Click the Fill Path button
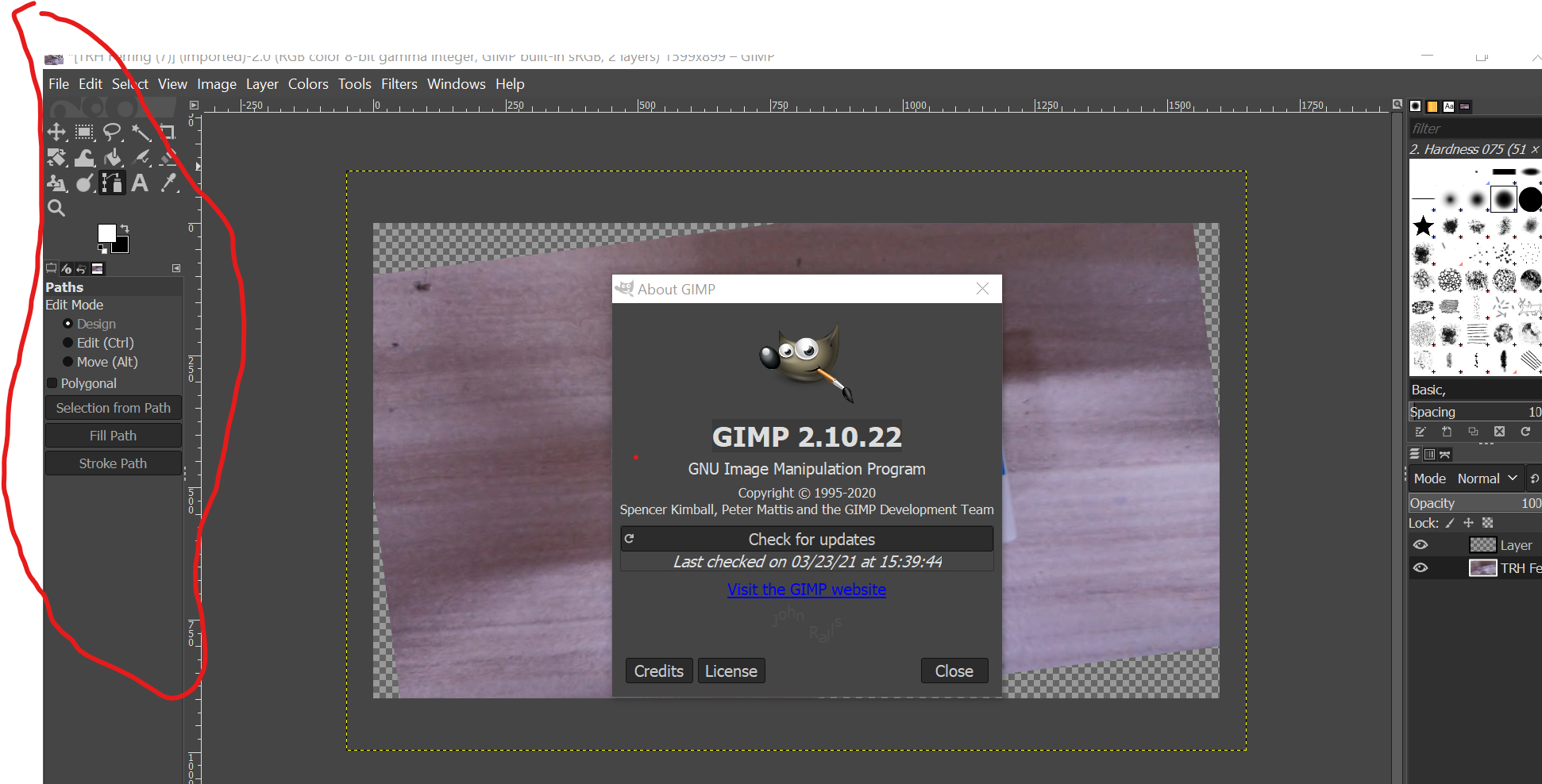The height and width of the screenshot is (784, 1542). (x=114, y=436)
